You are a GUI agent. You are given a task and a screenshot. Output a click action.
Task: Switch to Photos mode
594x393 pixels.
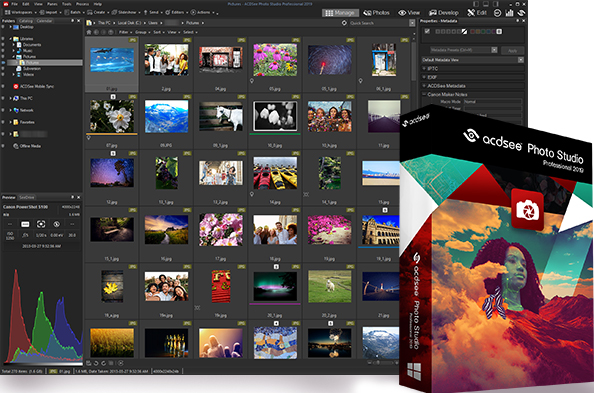click(x=376, y=13)
